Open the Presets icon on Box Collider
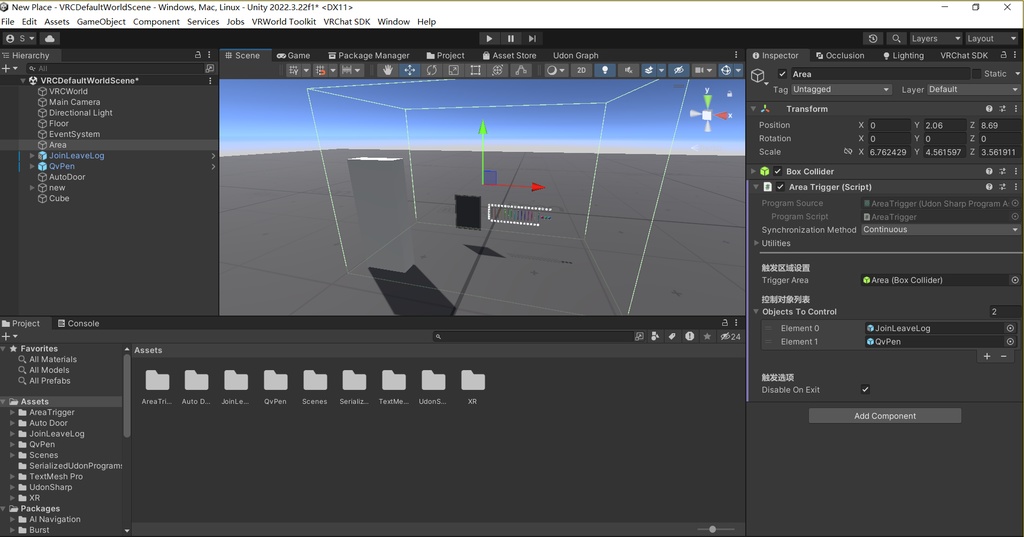 [x=1002, y=171]
